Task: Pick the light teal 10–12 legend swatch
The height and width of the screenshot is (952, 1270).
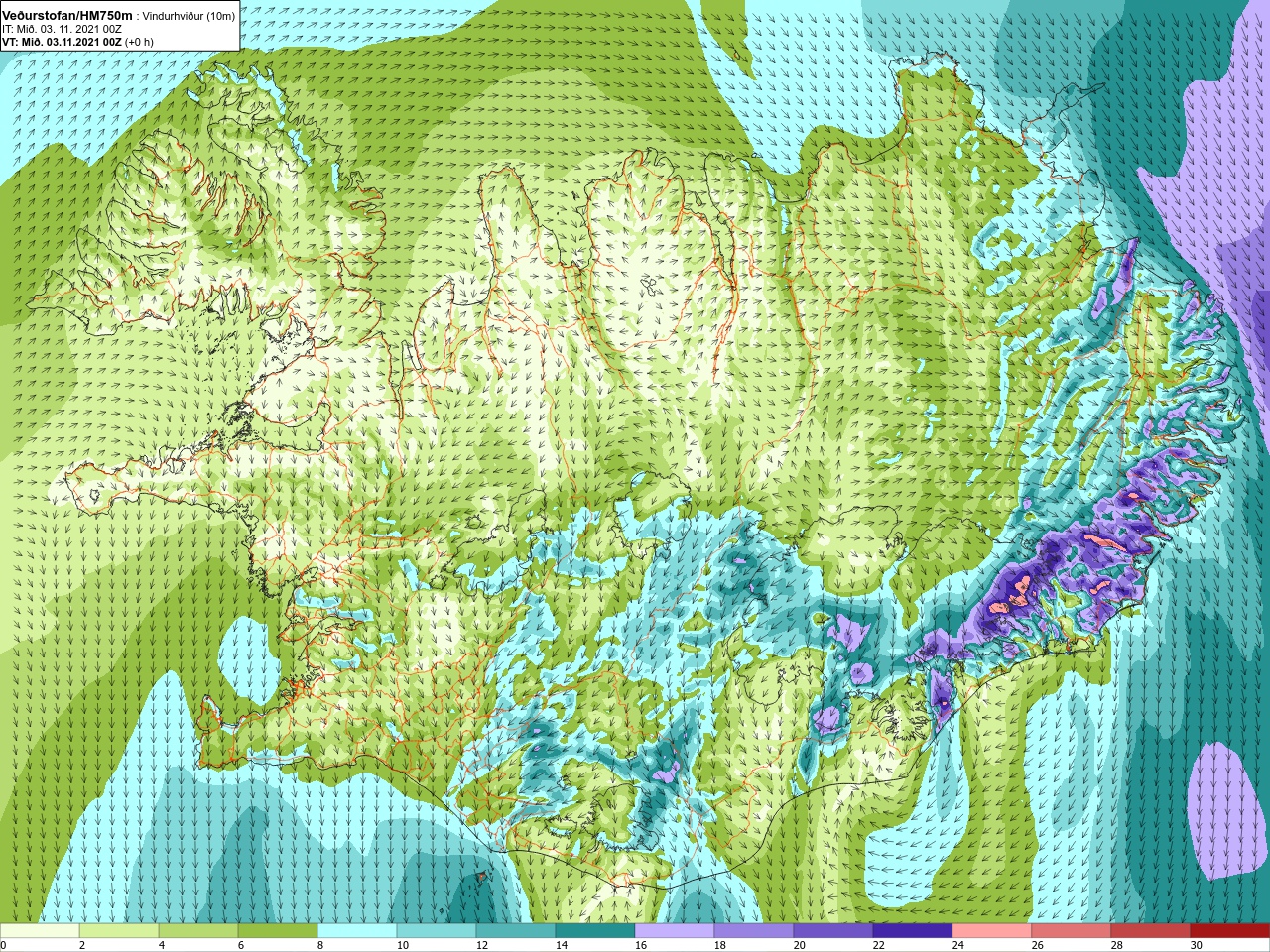Action: point(437,931)
